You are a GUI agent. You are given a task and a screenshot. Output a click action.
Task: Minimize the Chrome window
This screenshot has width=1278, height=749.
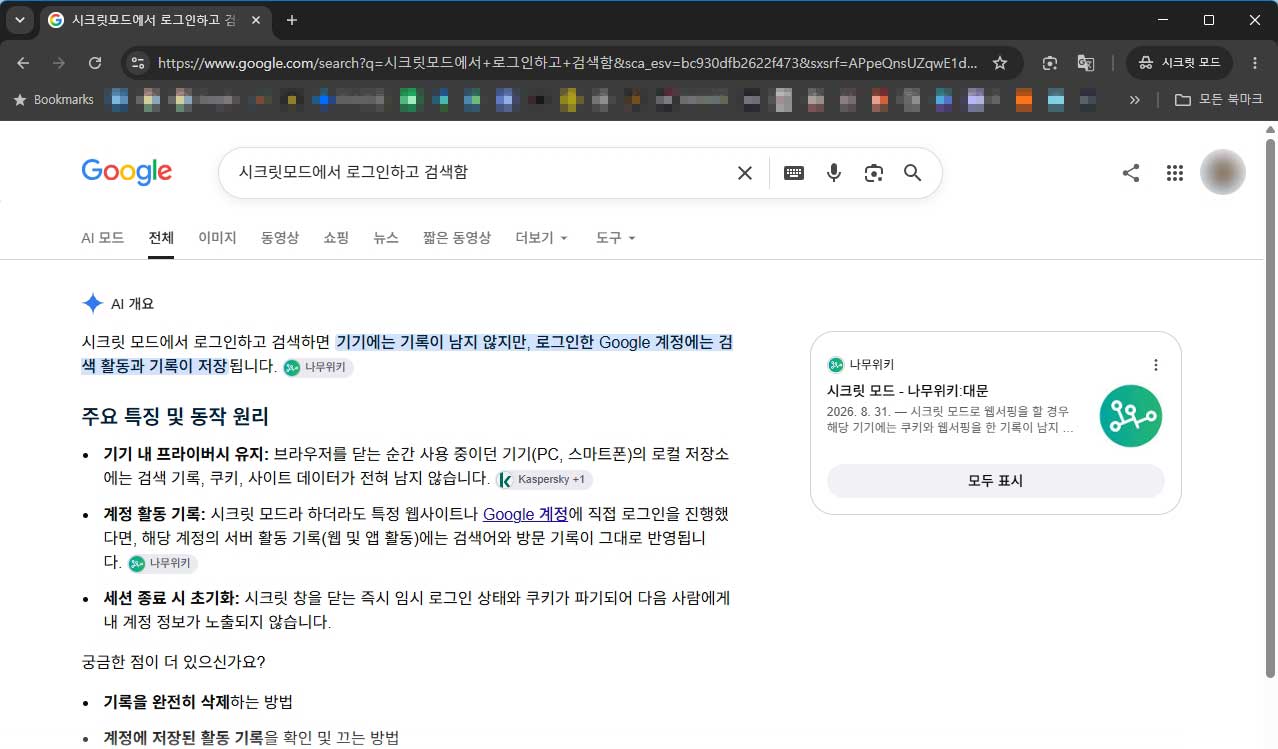(1162, 20)
